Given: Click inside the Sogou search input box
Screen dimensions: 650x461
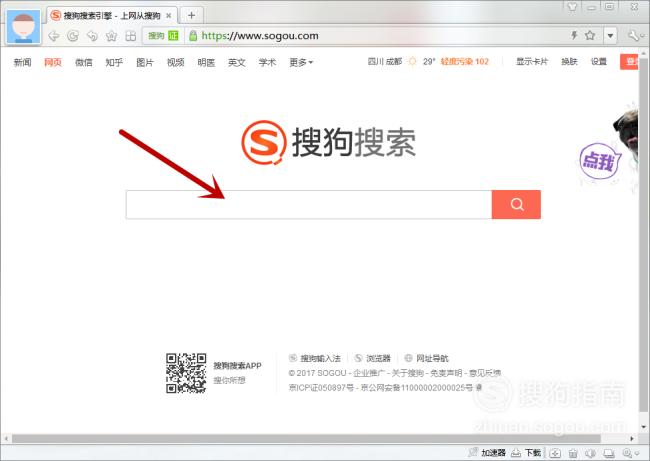Looking at the screenshot, I should coord(309,204).
